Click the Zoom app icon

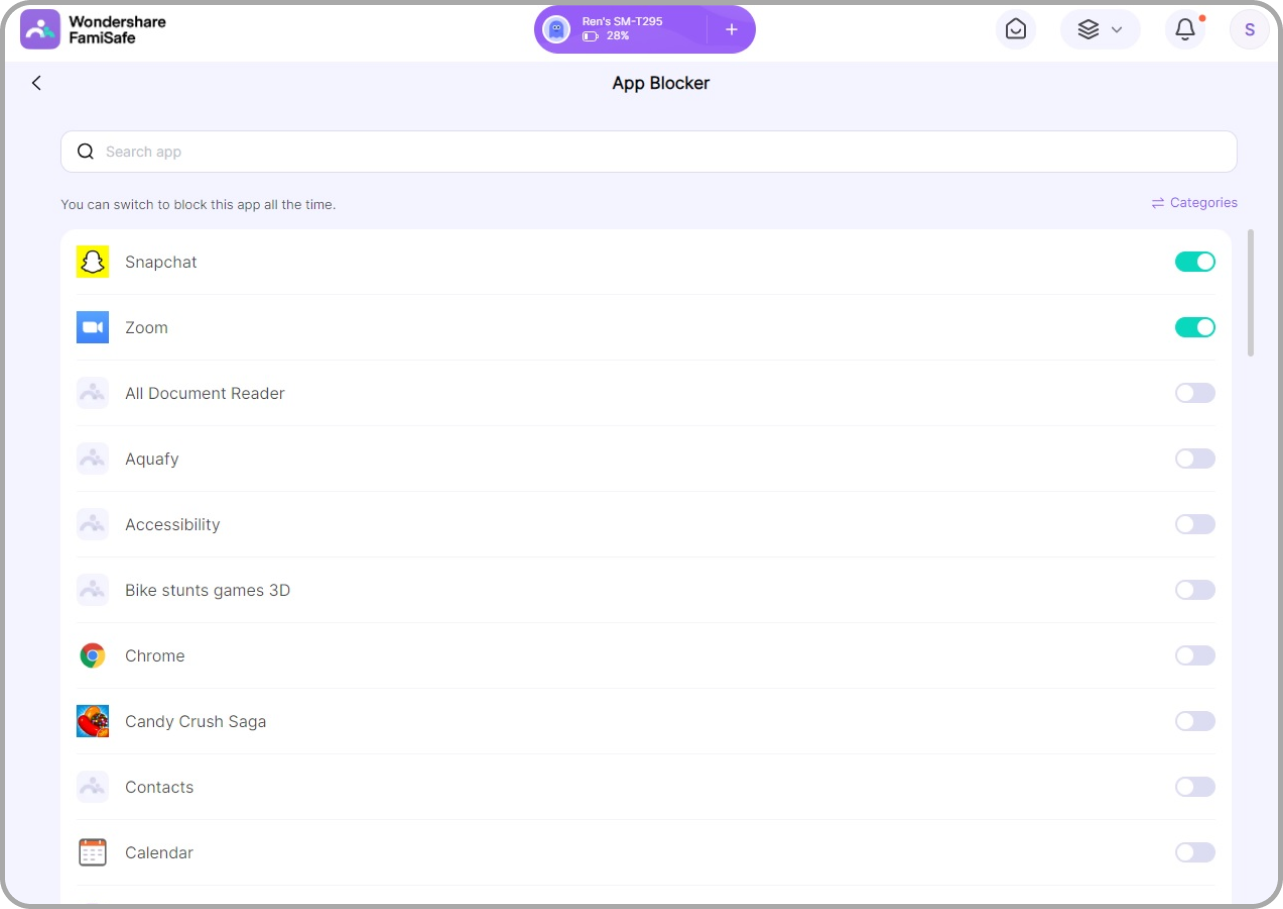(93, 328)
